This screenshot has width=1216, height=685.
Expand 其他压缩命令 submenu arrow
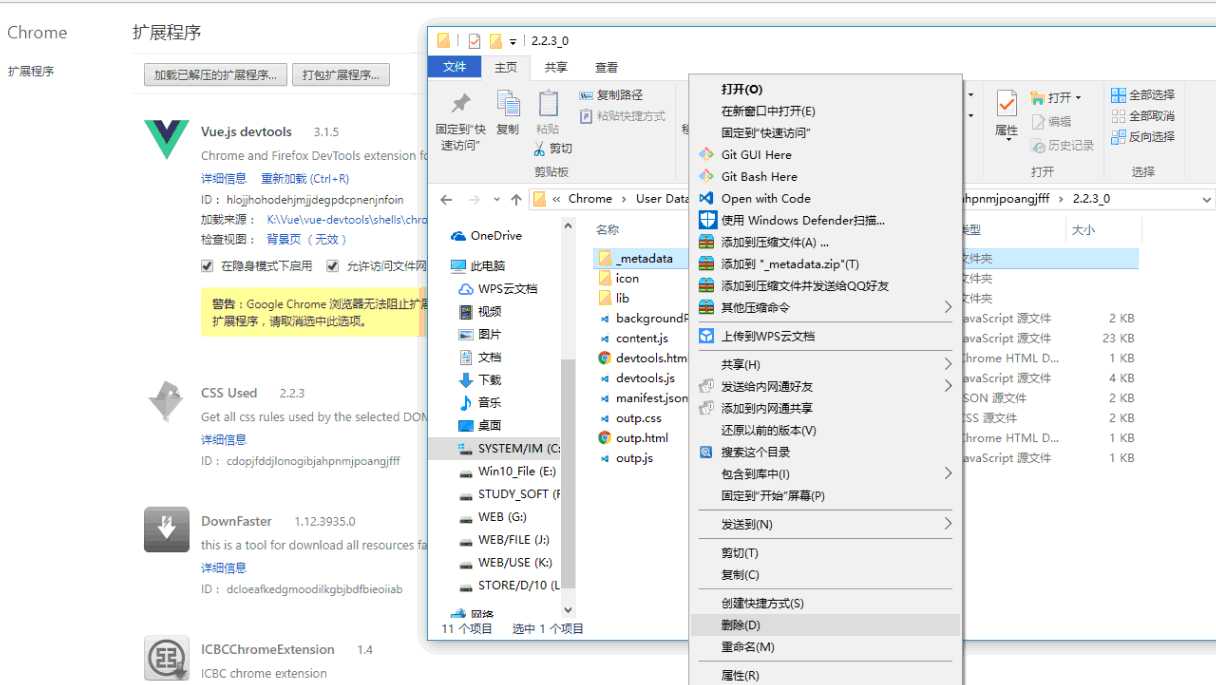click(x=948, y=307)
